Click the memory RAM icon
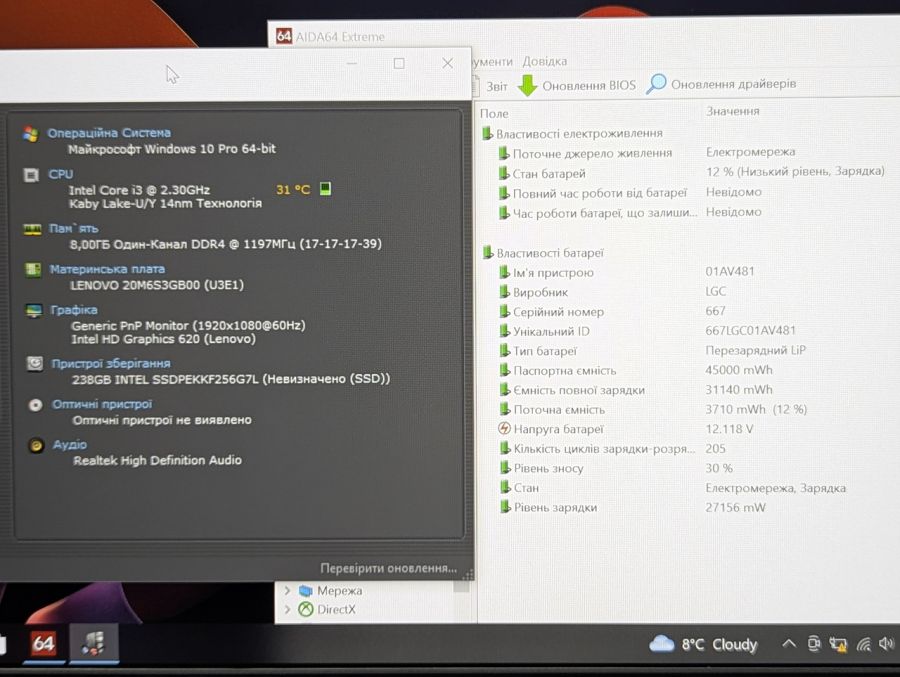The image size is (900, 677). 32,230
